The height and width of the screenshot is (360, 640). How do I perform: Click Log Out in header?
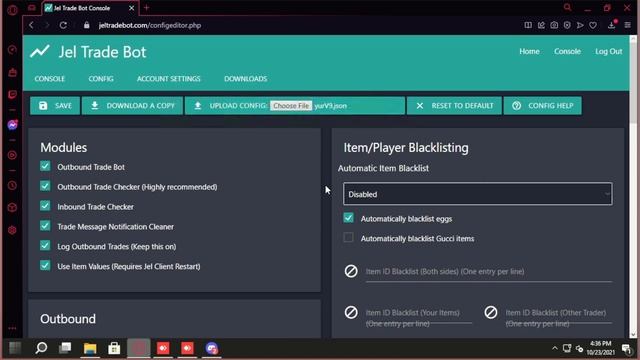click(609, 51)
